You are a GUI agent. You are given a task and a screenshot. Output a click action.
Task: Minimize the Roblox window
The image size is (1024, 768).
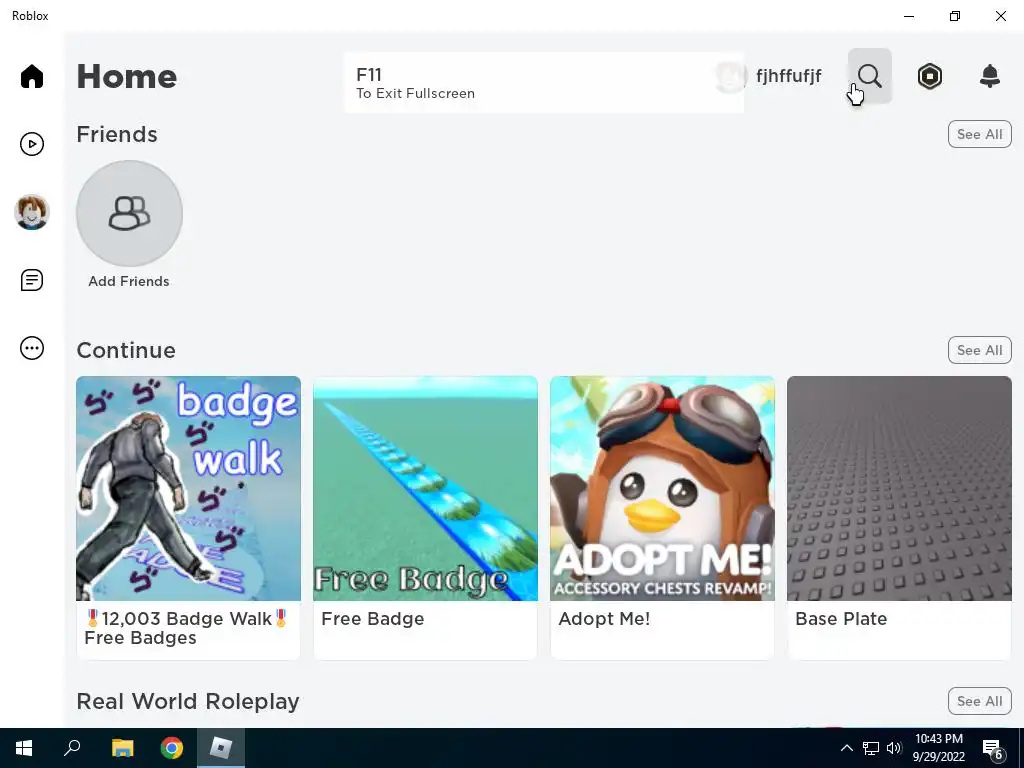[x=909, y=16]
